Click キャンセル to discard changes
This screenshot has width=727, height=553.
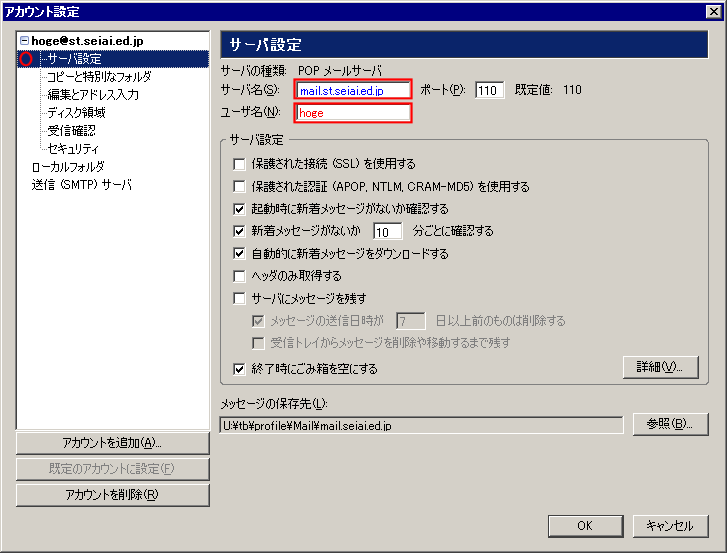pyautogui.click(x=670, y=526)
